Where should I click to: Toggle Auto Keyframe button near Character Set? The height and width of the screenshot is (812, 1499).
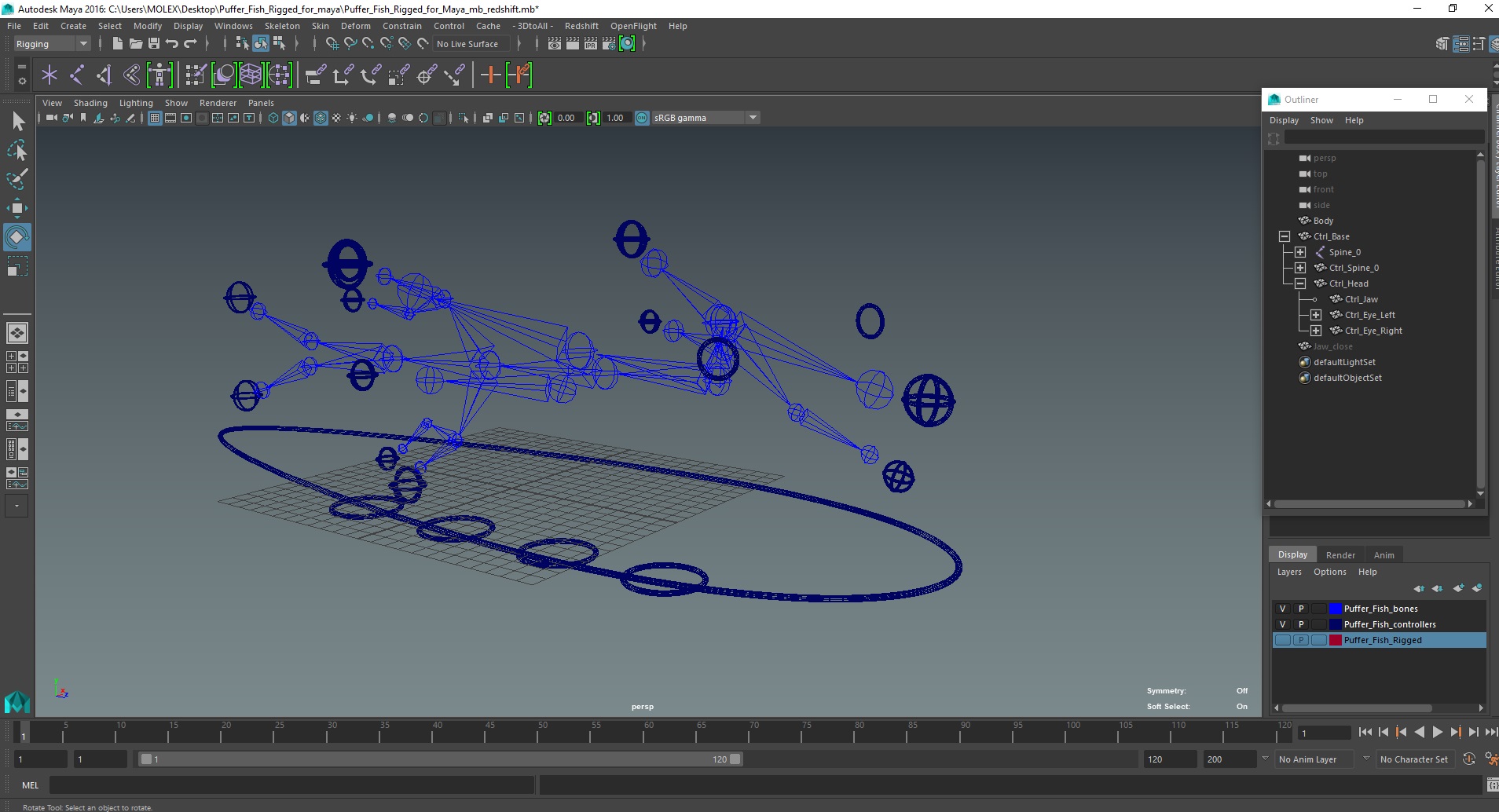[x=1469, y=759]
